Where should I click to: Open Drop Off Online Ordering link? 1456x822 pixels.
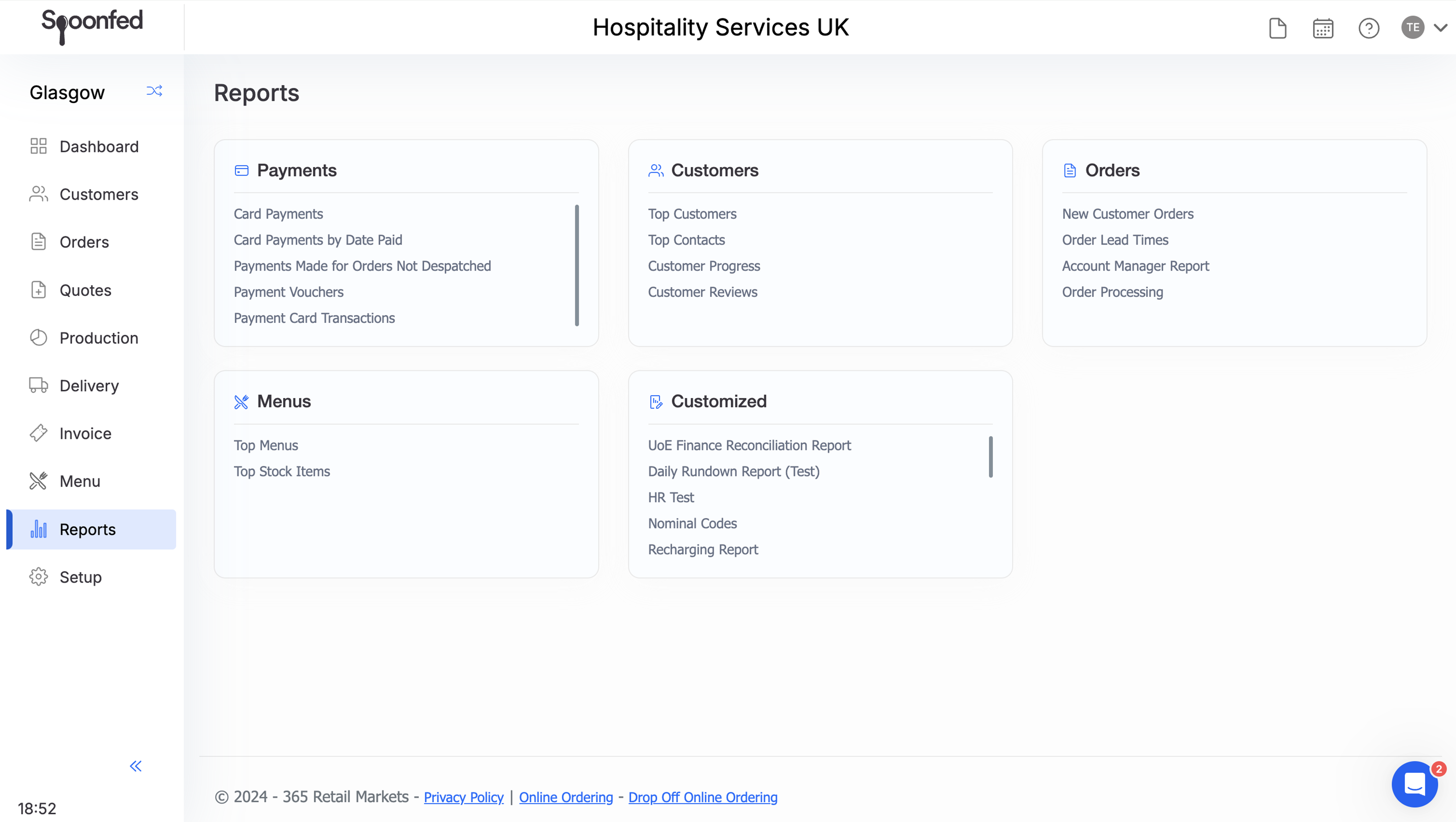[702, 797]
